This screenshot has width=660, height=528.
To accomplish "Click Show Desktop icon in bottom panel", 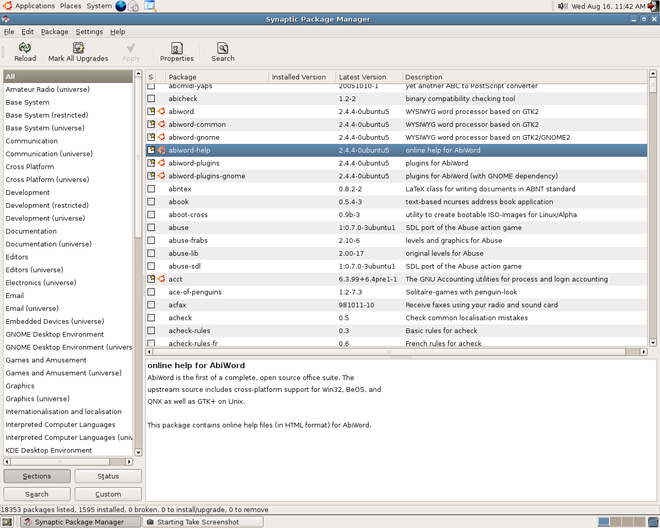I will tap(7, 522).
